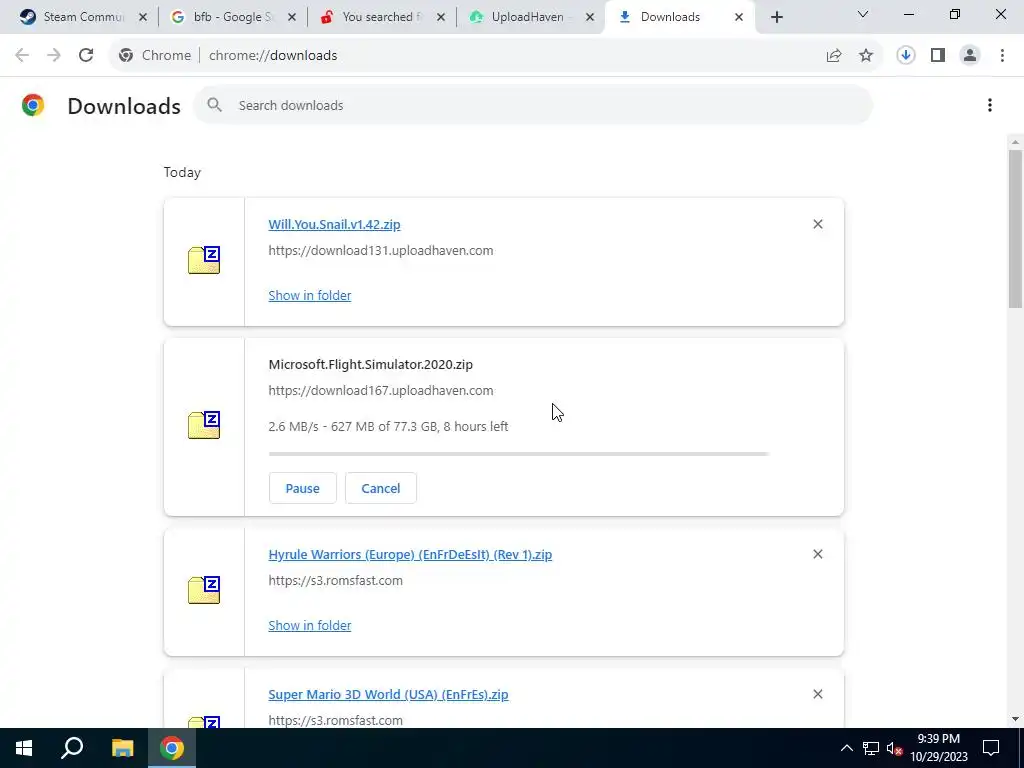Open Windows taskbar search
This screenshot has width=1024, height=768.
coord(72,748)
